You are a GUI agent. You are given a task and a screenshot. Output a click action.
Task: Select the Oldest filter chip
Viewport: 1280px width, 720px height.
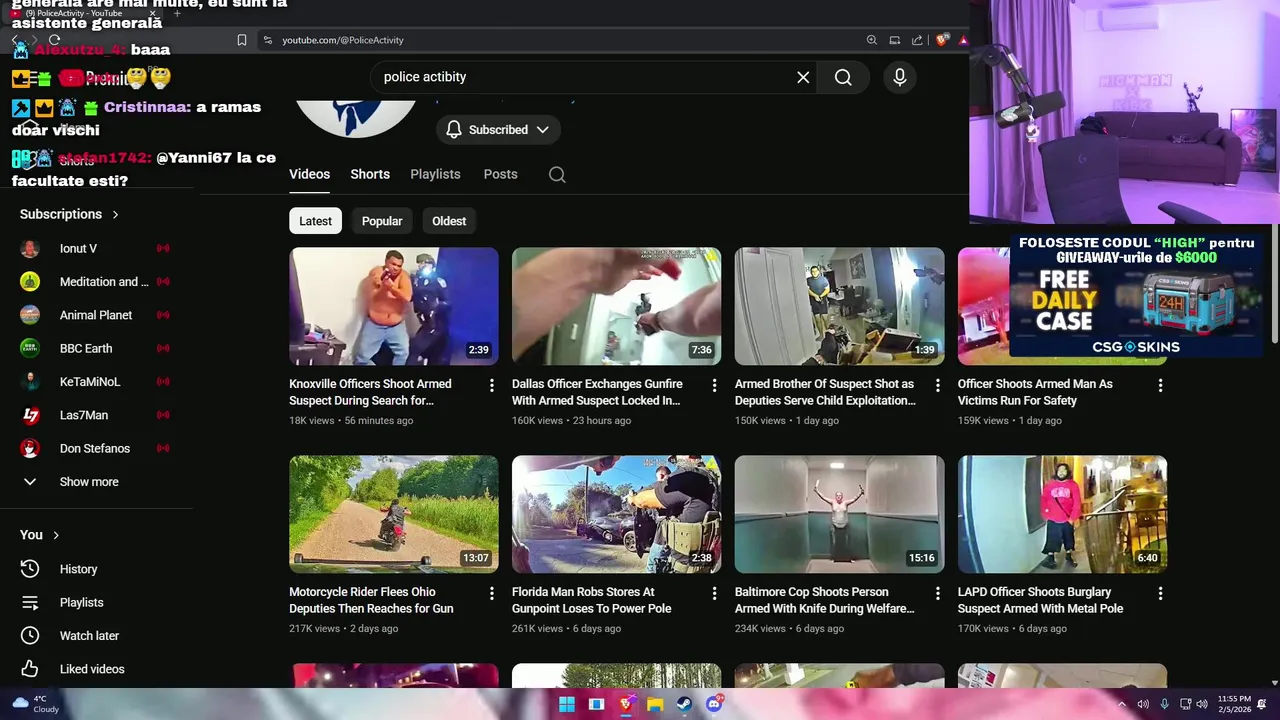point(449,221)
